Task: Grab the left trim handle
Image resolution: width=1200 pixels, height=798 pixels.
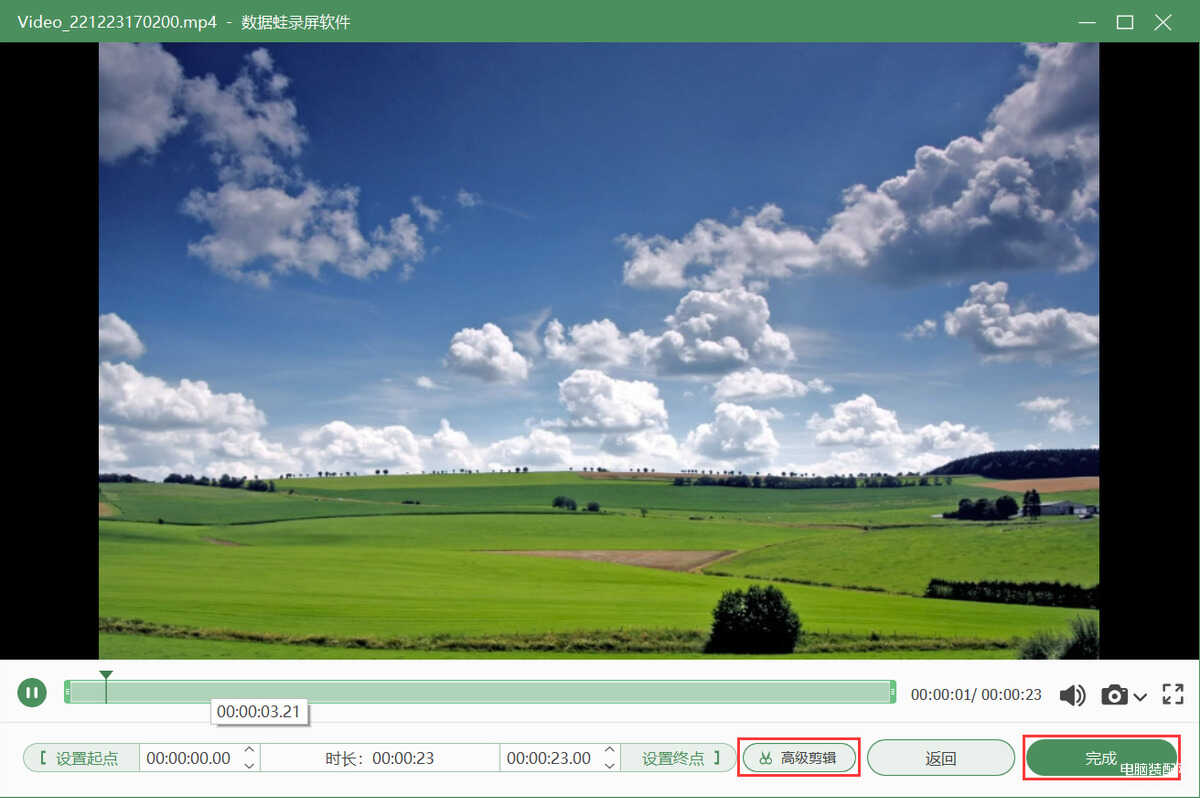Action: click(x=68, y=692)
